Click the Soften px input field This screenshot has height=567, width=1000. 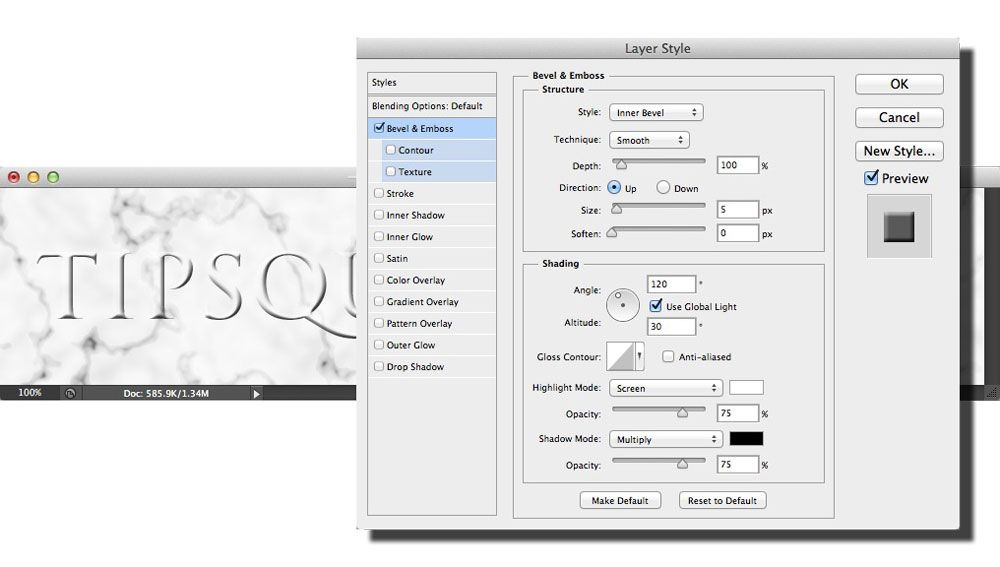point(738,233)
